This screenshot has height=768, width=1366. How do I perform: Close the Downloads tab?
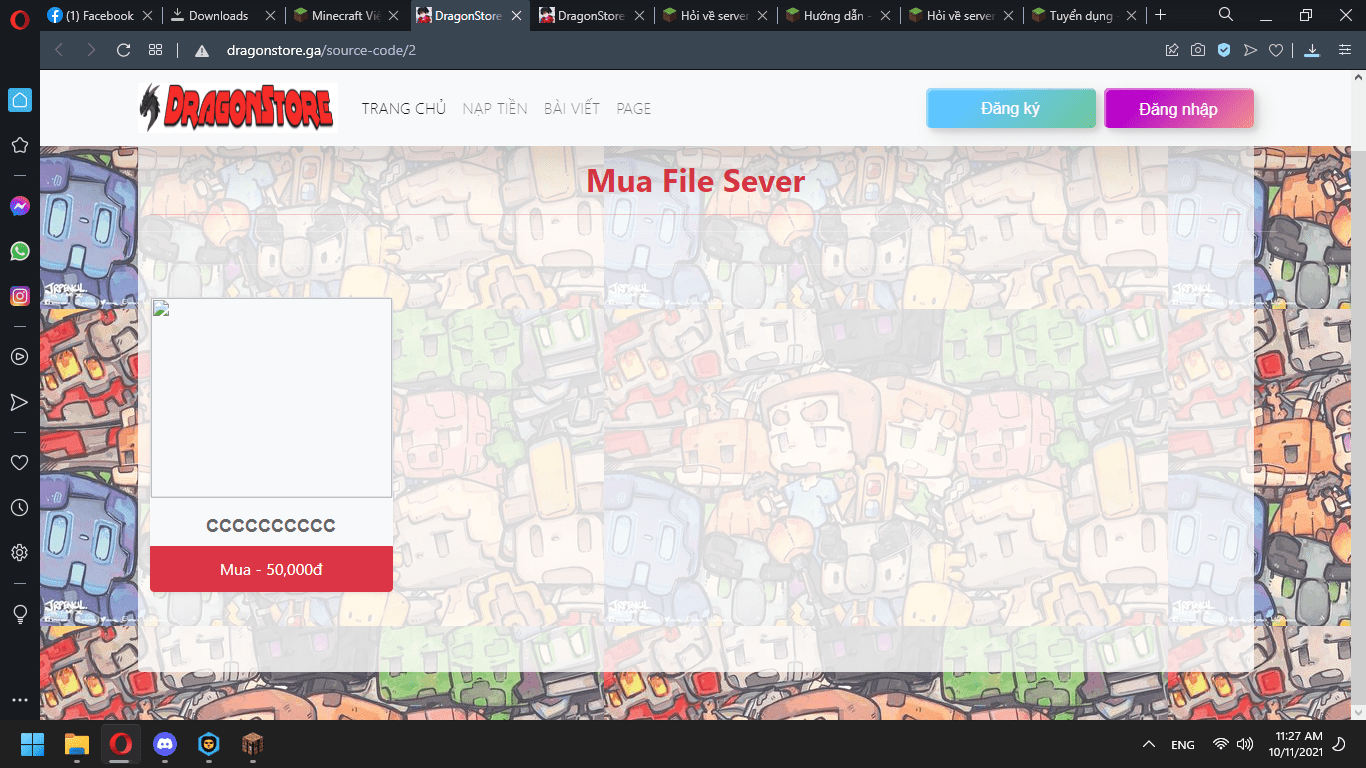[x=271, y=15]
